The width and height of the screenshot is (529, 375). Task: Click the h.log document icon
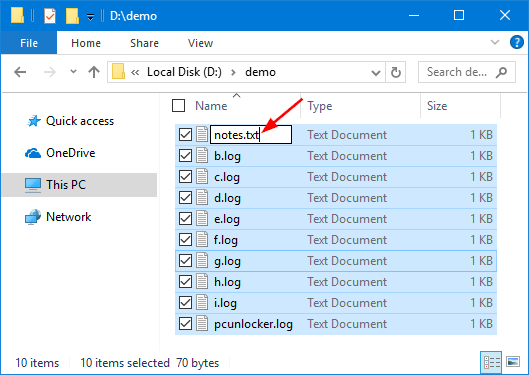click(202, 281)
